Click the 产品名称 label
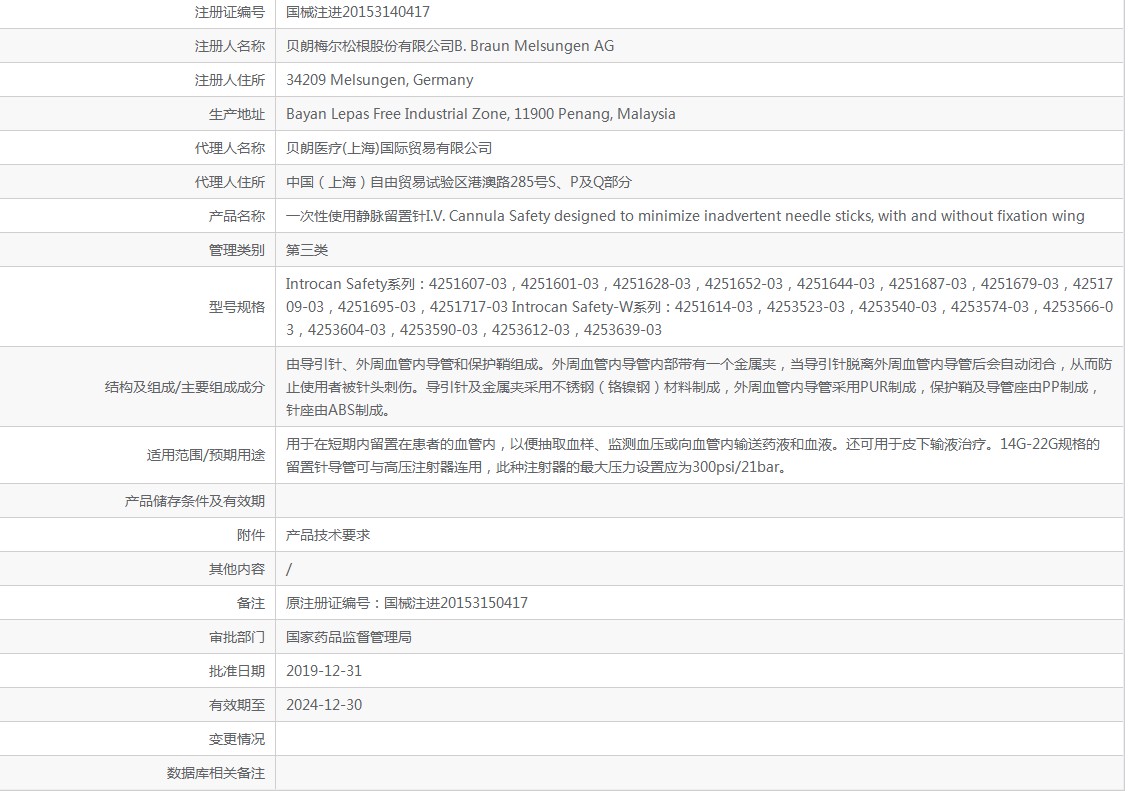This screenshot has height=791, width=1129. point(237,216)
